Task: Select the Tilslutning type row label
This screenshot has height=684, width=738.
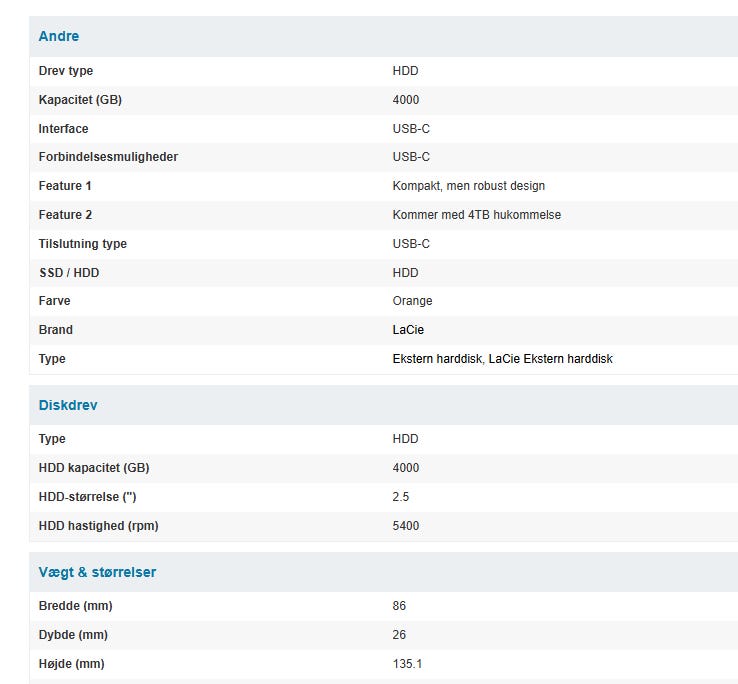Action: [x=83, y=244]
